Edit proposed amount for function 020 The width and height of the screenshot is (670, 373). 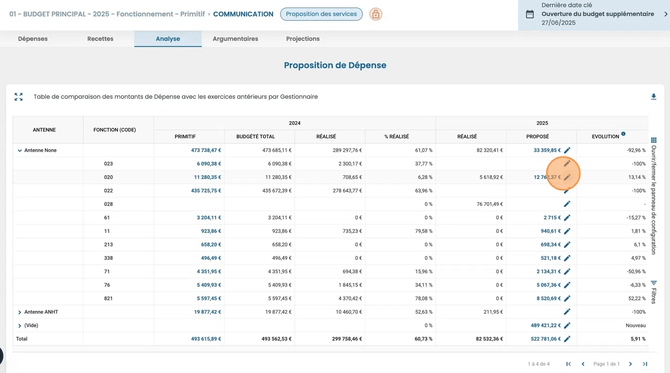tap(567, 177)
